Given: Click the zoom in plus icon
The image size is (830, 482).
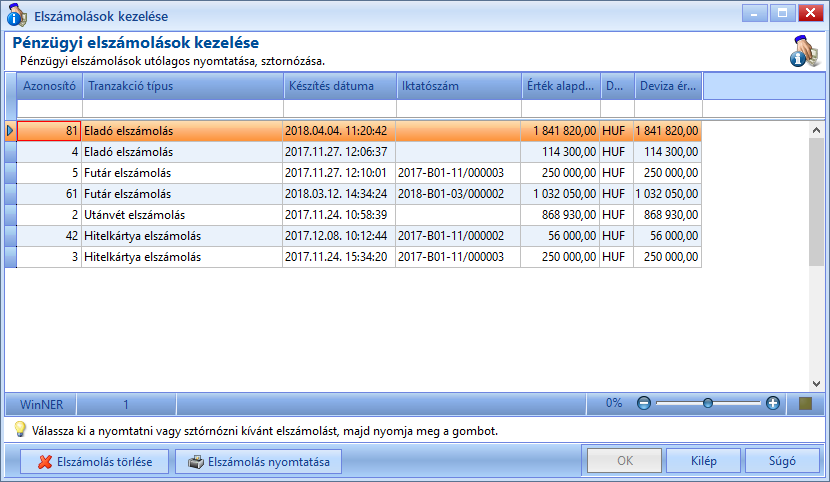Looking at the screenshot, I should pyautogui.click(x=773, y=404).
